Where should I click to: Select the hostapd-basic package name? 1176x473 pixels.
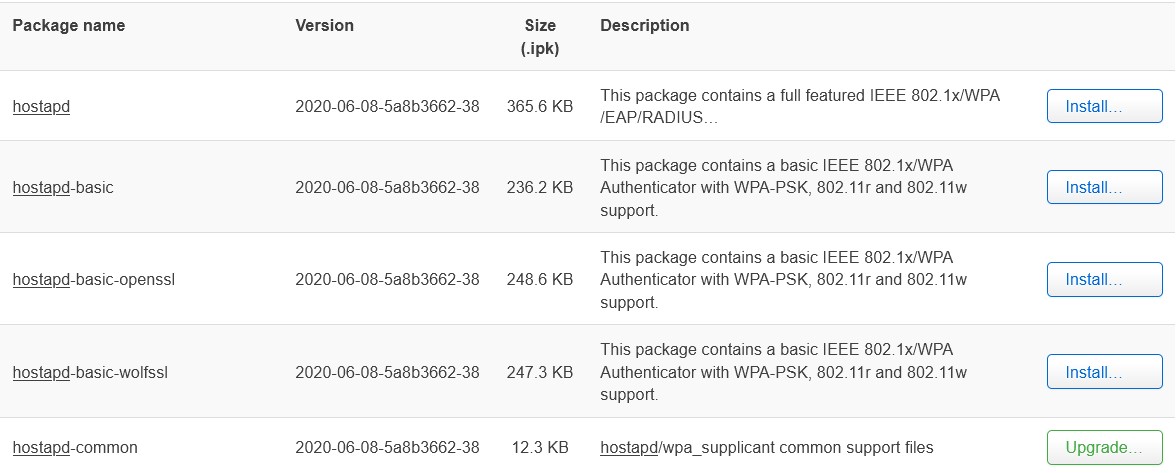(63, 187)
